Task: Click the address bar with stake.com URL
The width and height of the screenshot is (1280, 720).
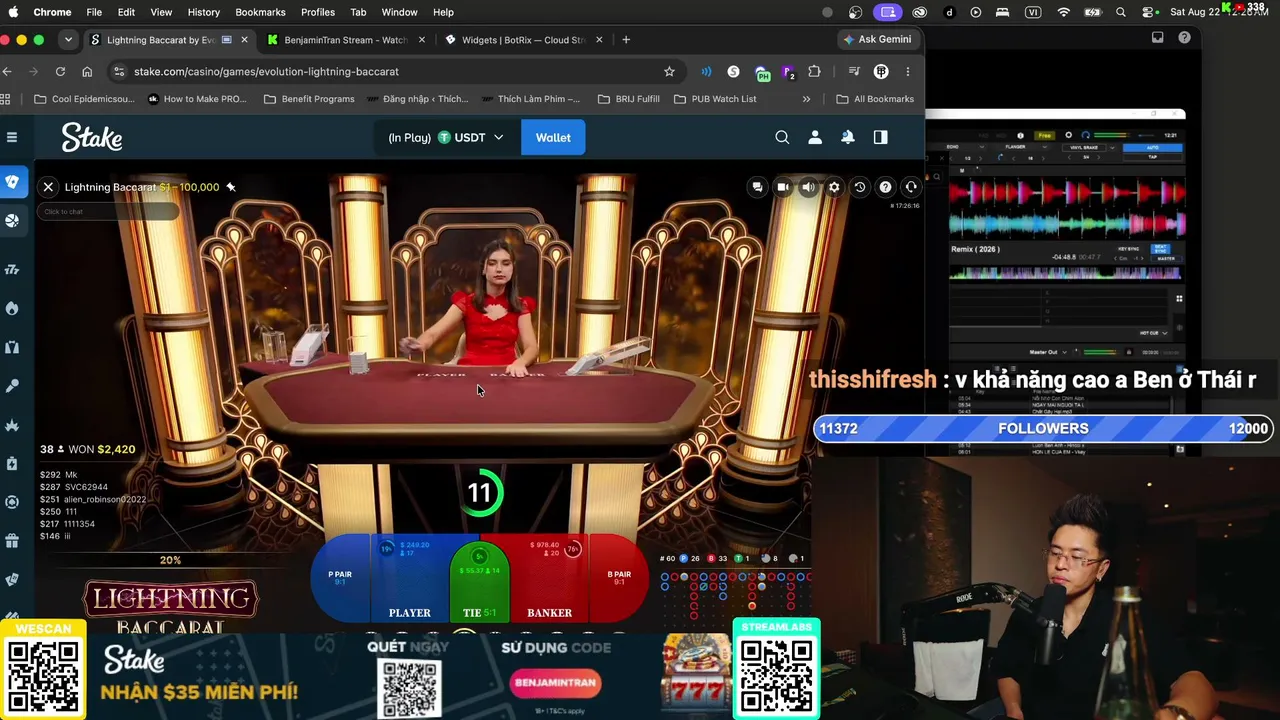Action: 395,72
